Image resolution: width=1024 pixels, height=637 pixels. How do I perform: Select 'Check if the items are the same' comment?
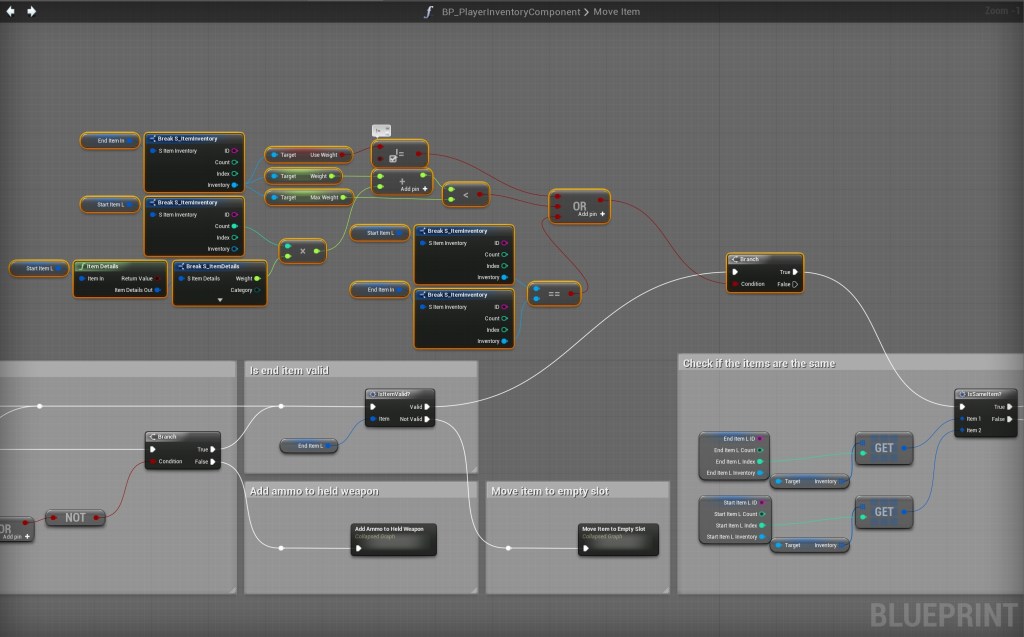(x=760, y=363)
